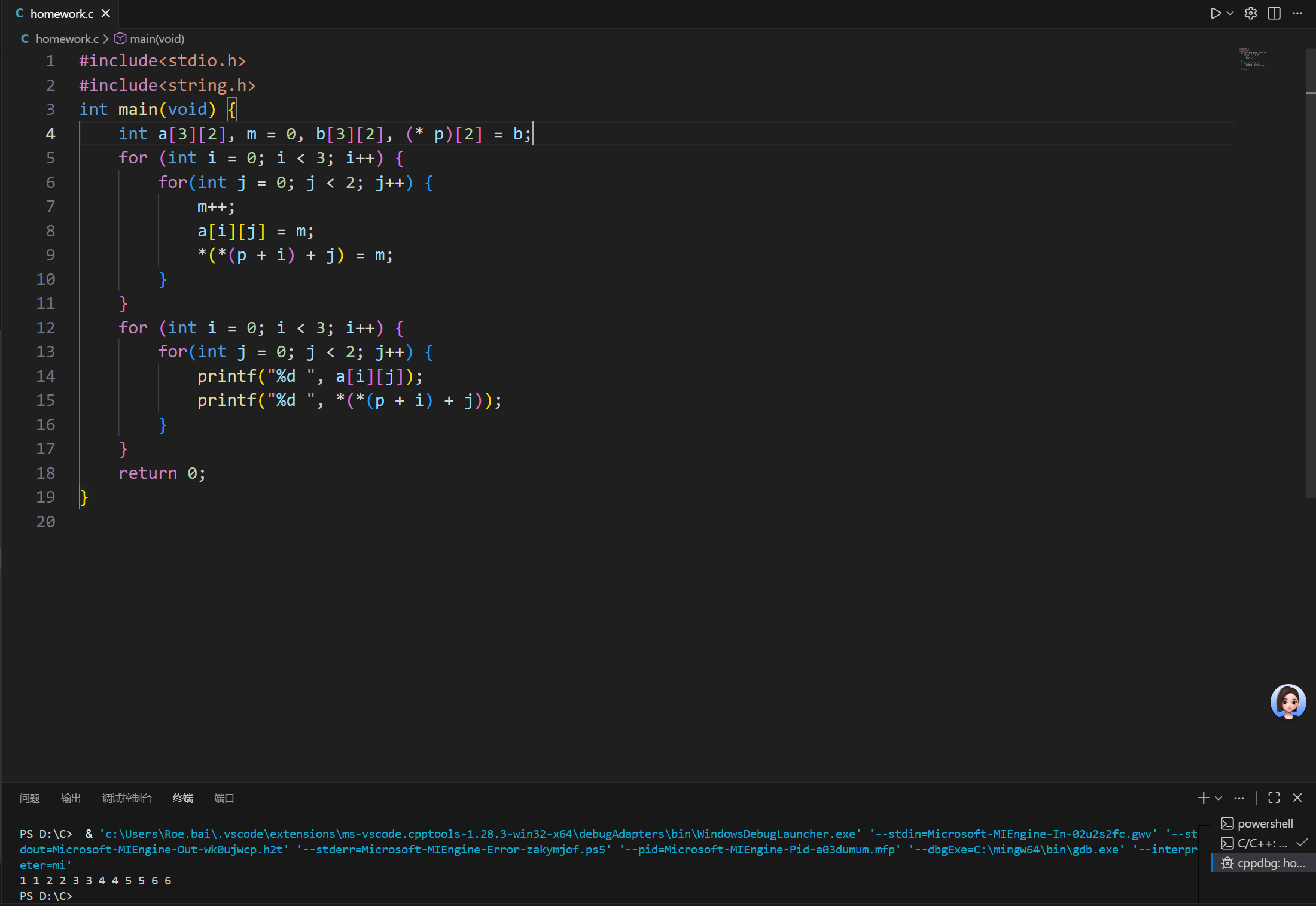The height and width of the screenshot is (906, 1316).
Task: Open the settings gear in editor toolbar
Action: (1250, 13)
